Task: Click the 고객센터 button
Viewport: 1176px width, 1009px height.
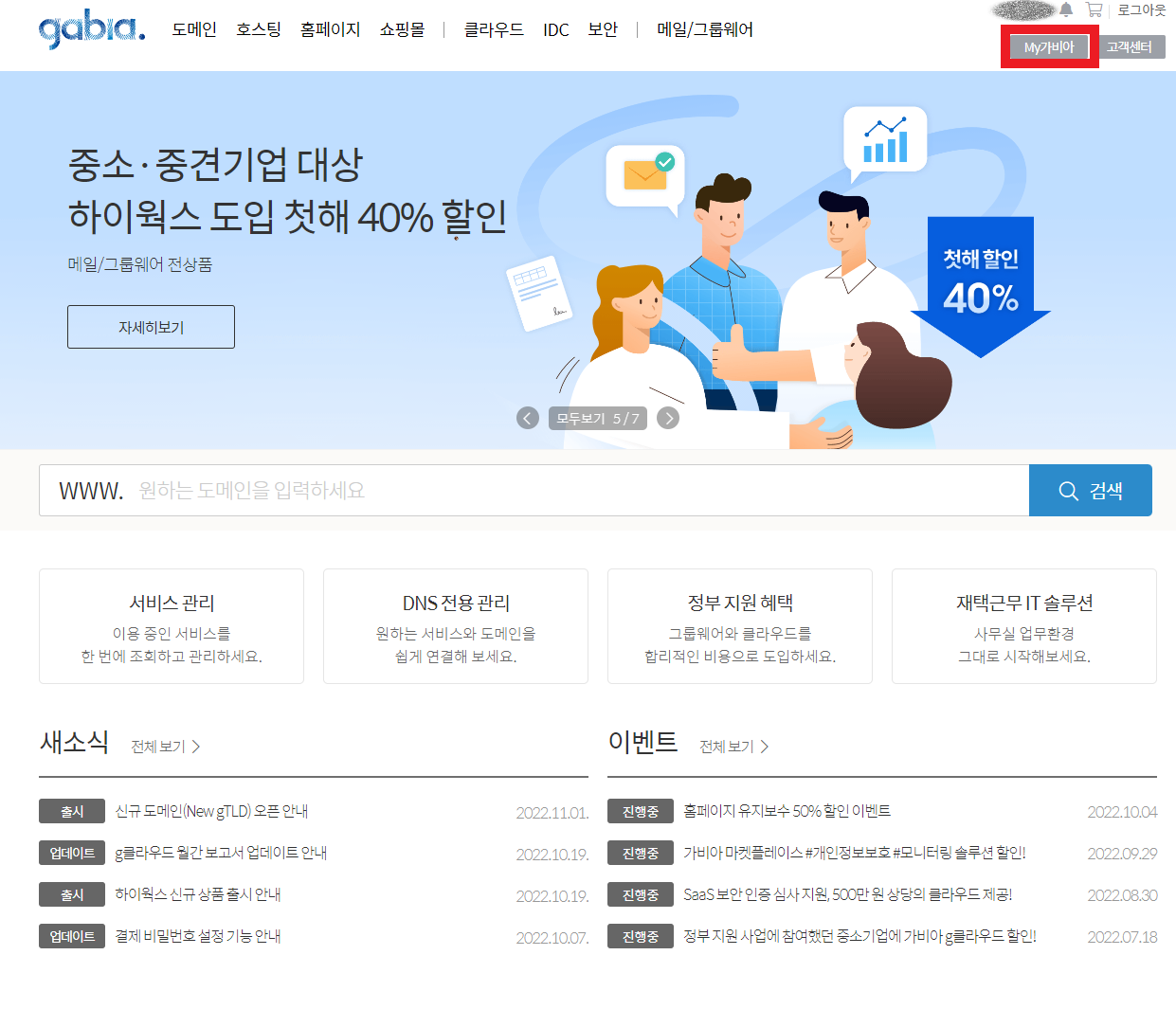Action: click(x=1129, y=47)
